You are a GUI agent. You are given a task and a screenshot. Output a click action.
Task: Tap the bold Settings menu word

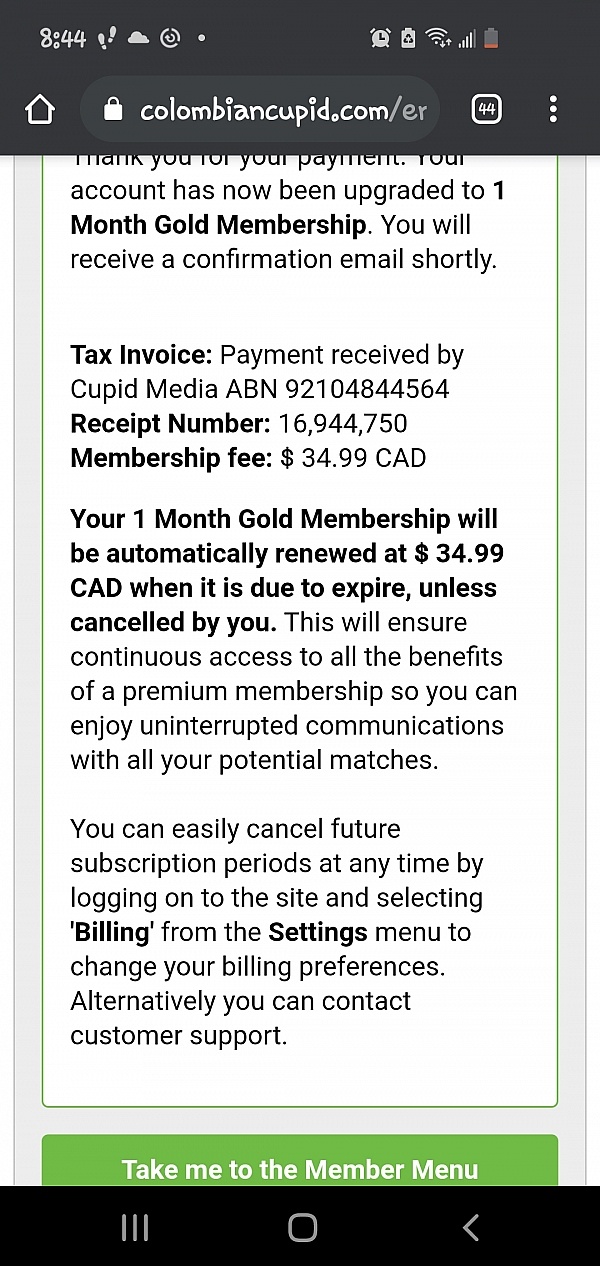[318, 932]
